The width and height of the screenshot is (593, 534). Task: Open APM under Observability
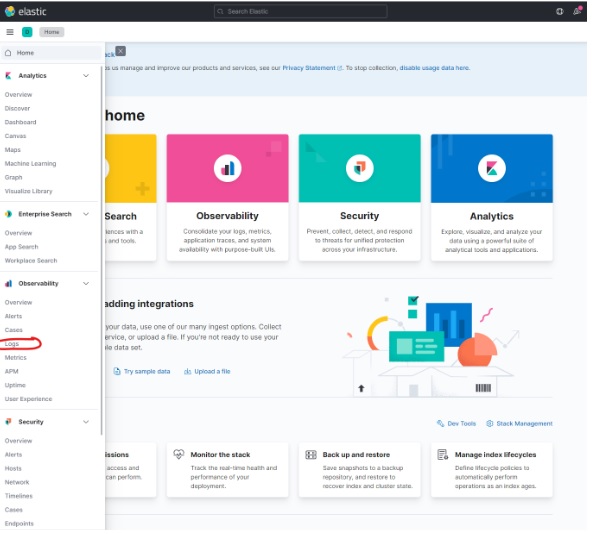[11, 371]
